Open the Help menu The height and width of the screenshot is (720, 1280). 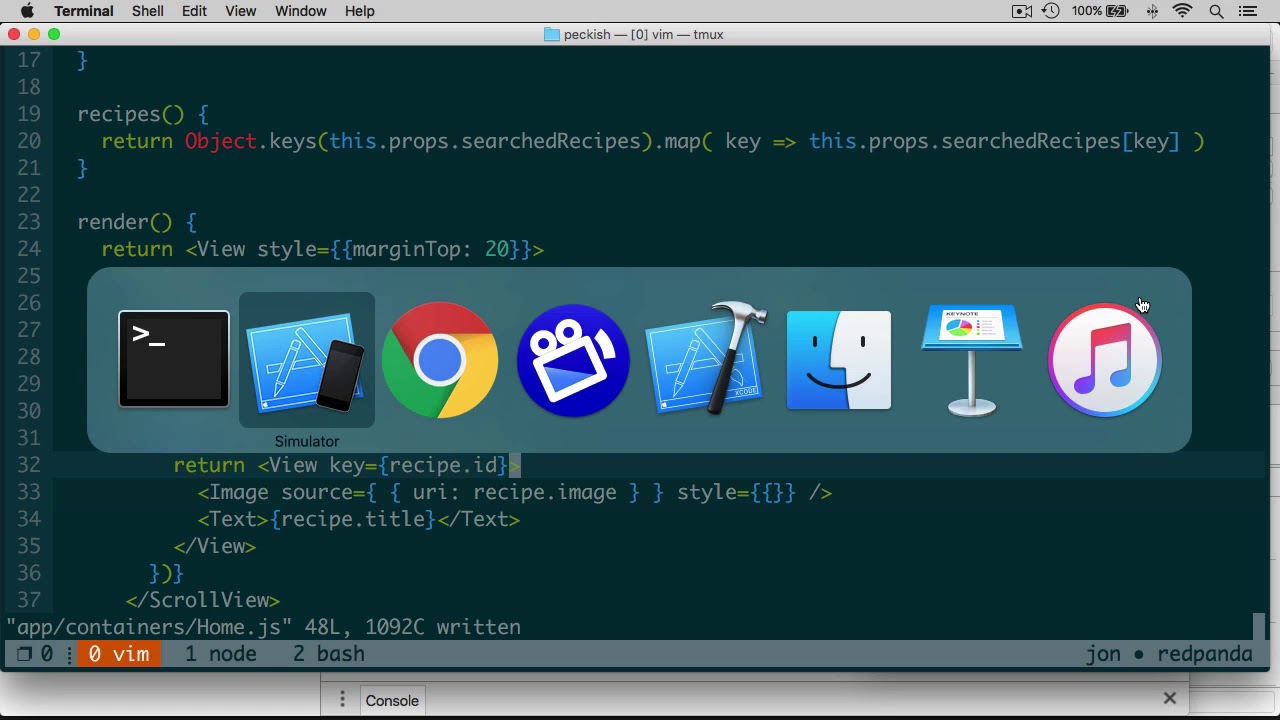(x=359, y=11)
